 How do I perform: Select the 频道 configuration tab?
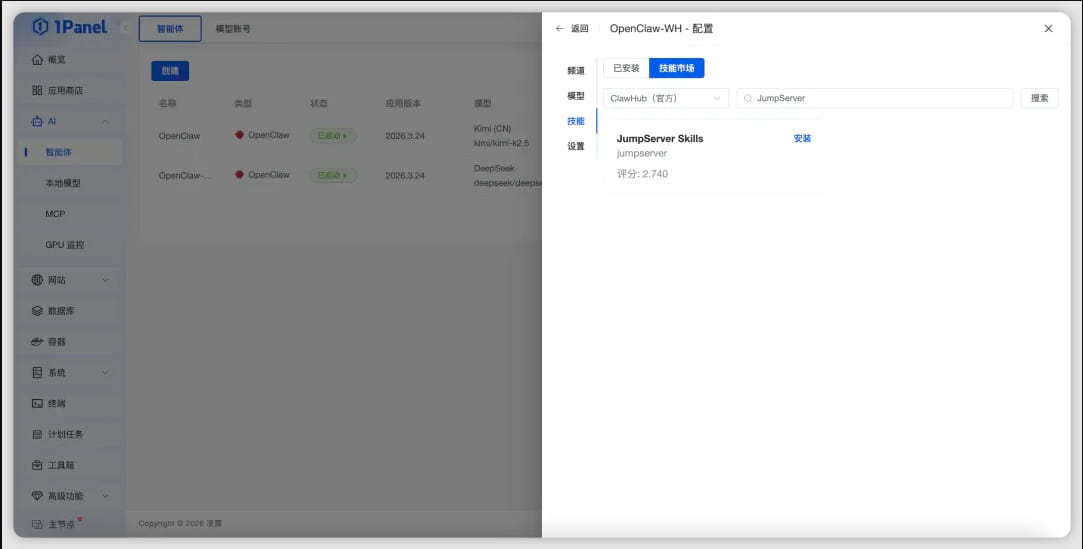pos(575,71)
